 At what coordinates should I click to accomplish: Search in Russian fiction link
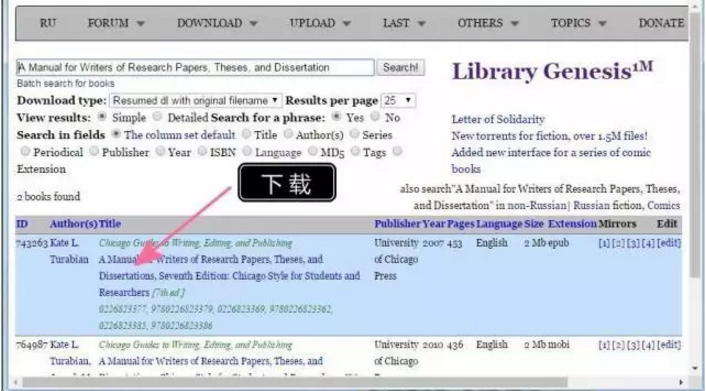tap(608, 205)
